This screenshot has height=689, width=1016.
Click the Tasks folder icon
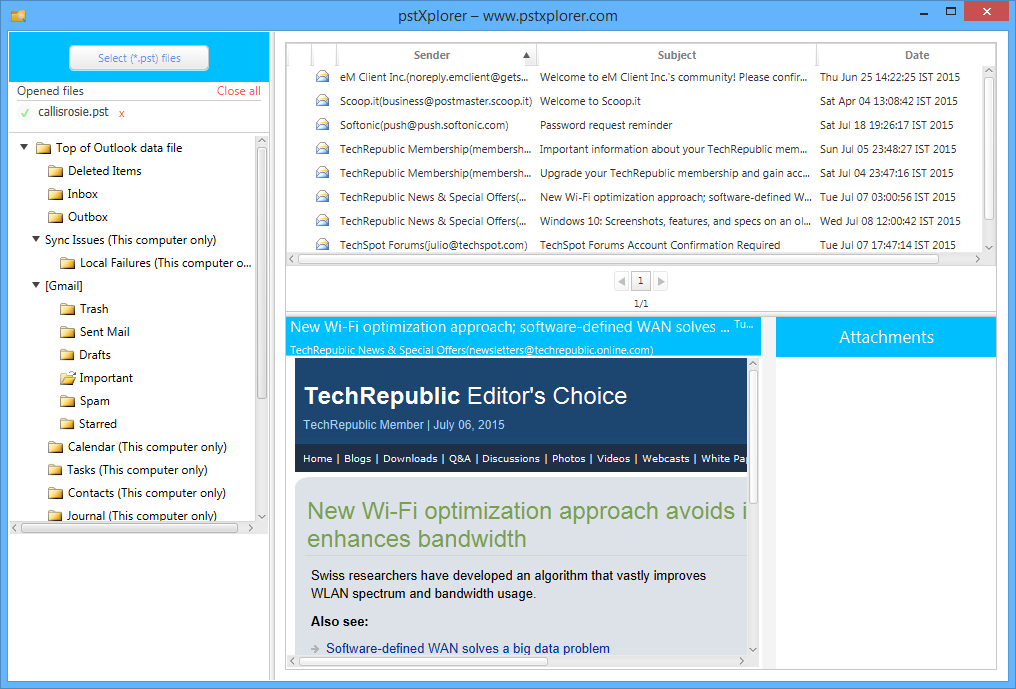[55, 470]
